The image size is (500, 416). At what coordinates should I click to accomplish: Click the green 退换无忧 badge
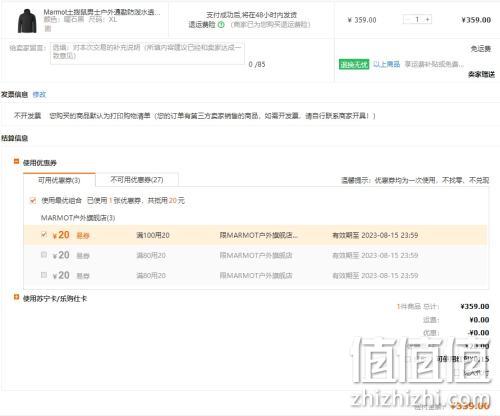354,64
